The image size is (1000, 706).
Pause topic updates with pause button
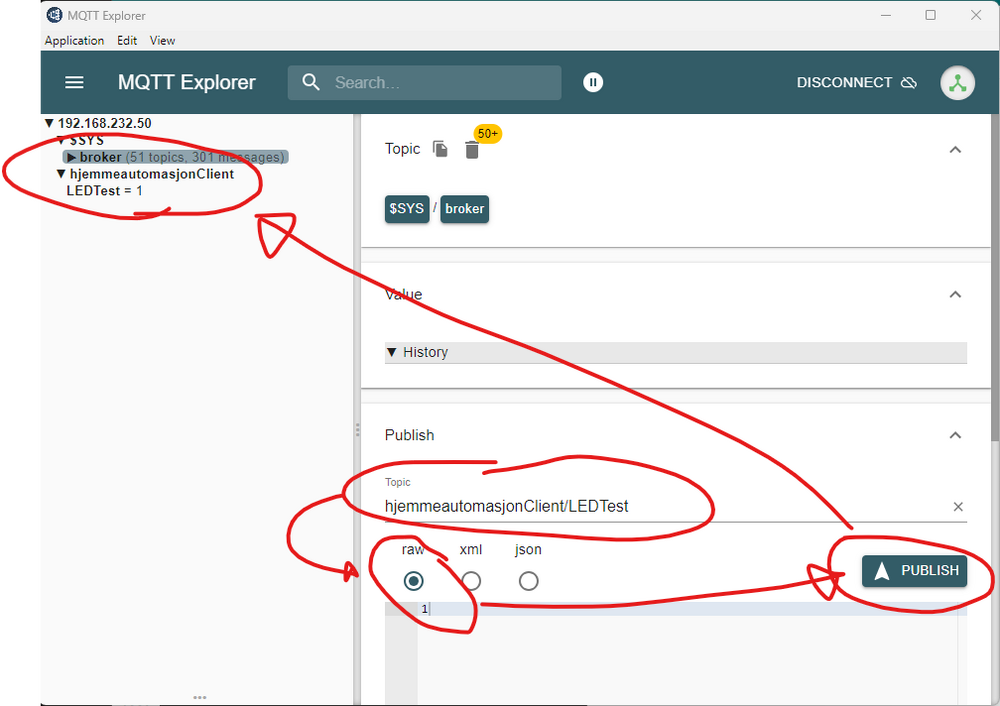pyautogui.click(x=592, y=82)
